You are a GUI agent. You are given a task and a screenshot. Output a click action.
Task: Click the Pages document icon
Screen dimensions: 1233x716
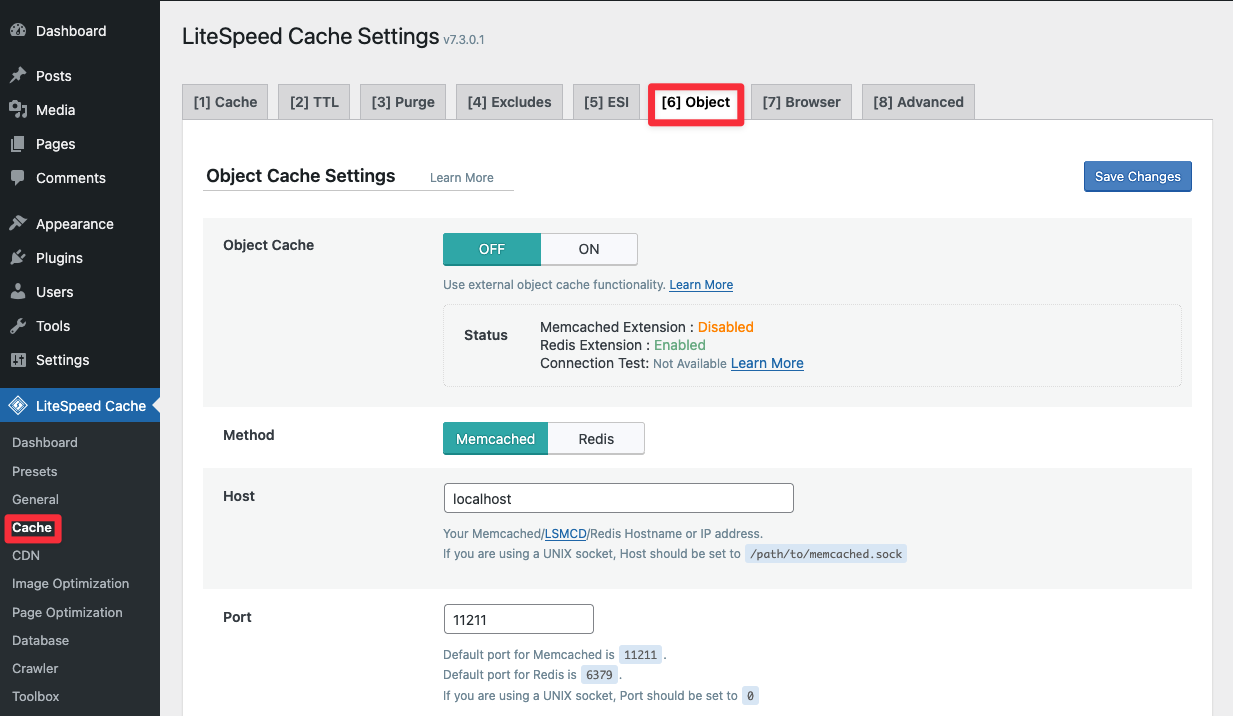[x=18, y=144]
